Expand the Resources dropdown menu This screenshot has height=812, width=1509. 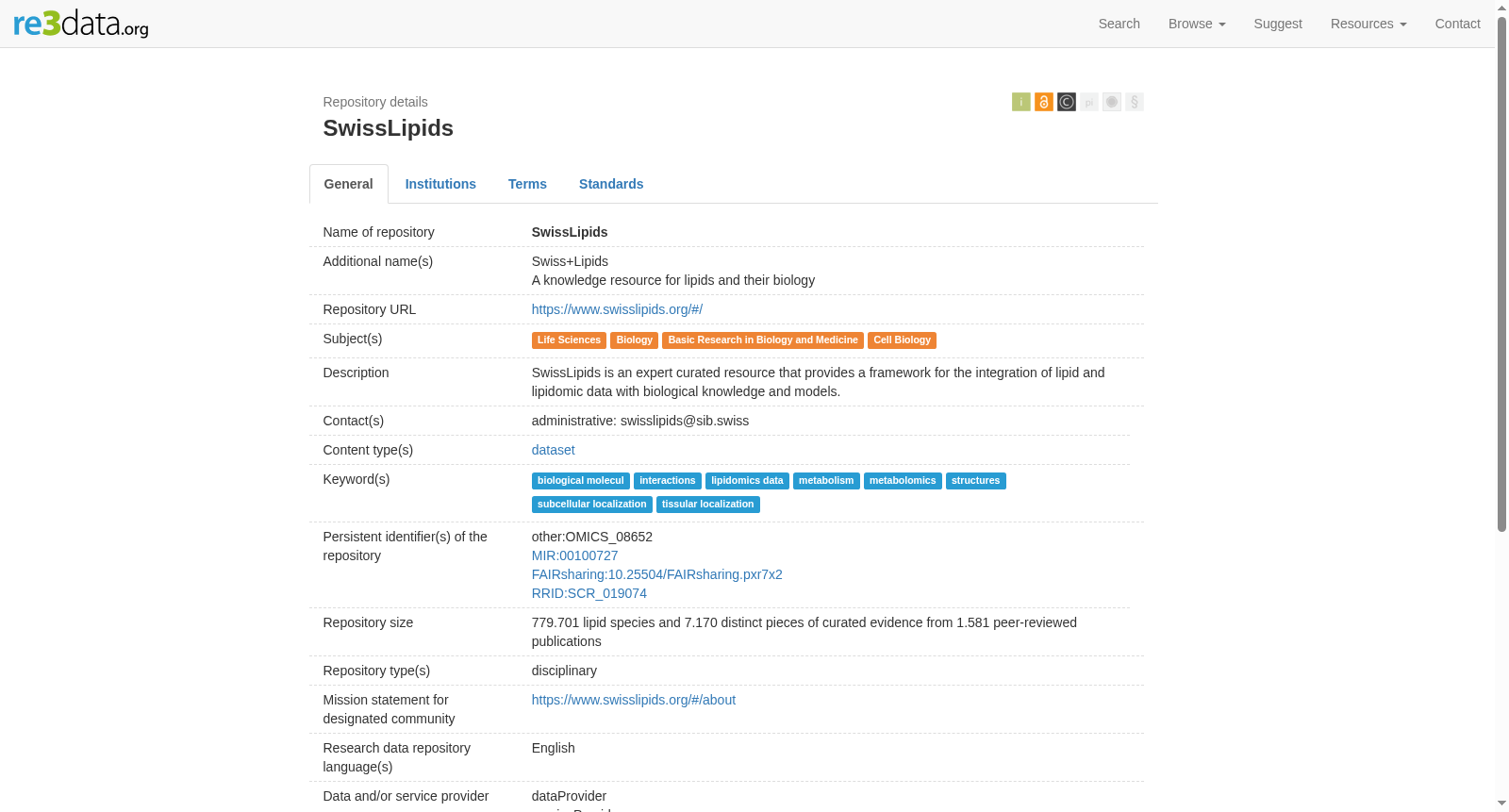(x=1368, y=24)
